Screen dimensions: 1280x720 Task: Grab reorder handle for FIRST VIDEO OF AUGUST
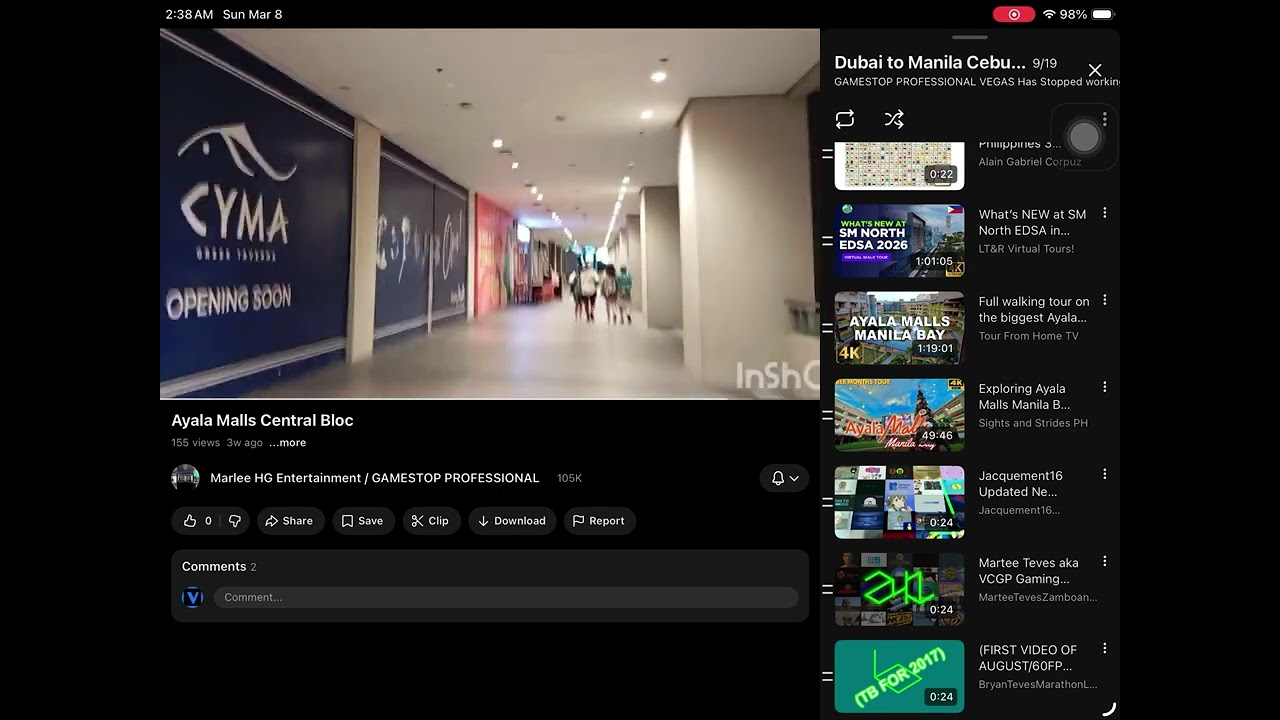tap(827, 676)
